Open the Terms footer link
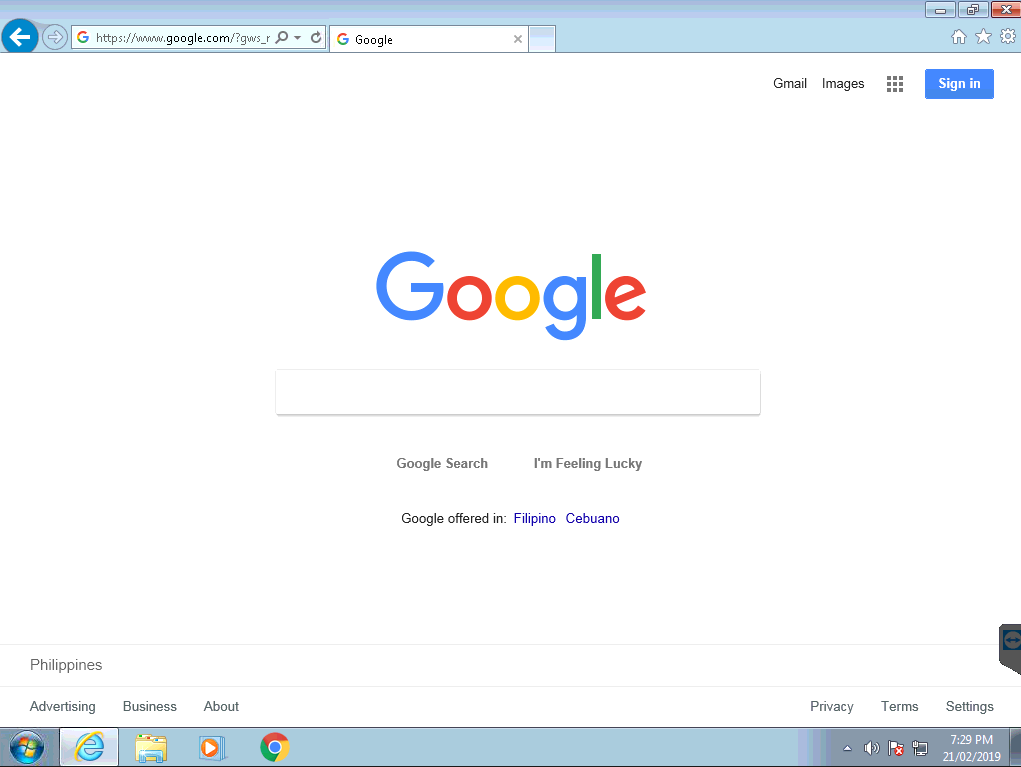This screenshot has height=767, width=1021. tap(899, 706)
